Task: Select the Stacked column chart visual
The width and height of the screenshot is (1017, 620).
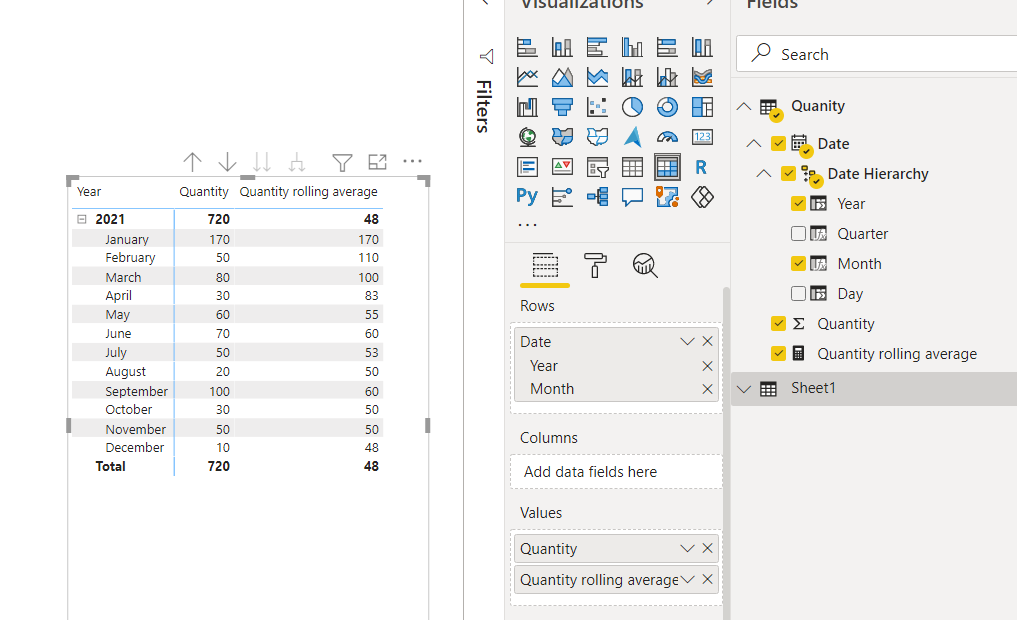Action: pos(562,47)
